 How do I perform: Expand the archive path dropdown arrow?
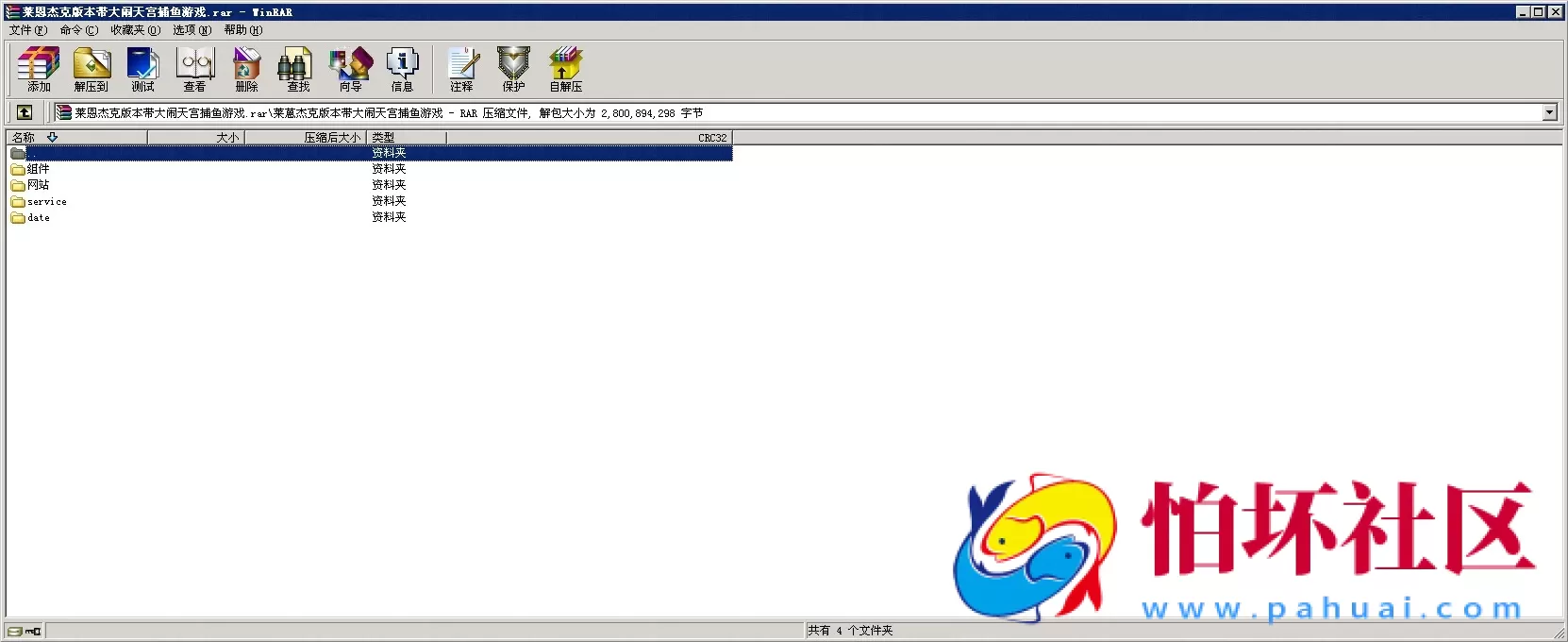click(x=1549, y=112)
